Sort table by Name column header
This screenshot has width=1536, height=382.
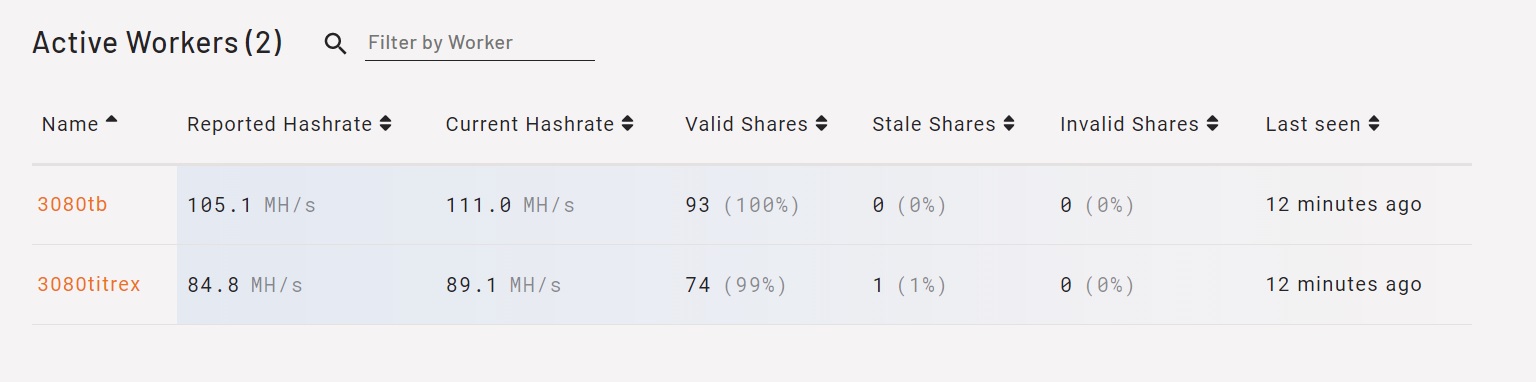70,124
